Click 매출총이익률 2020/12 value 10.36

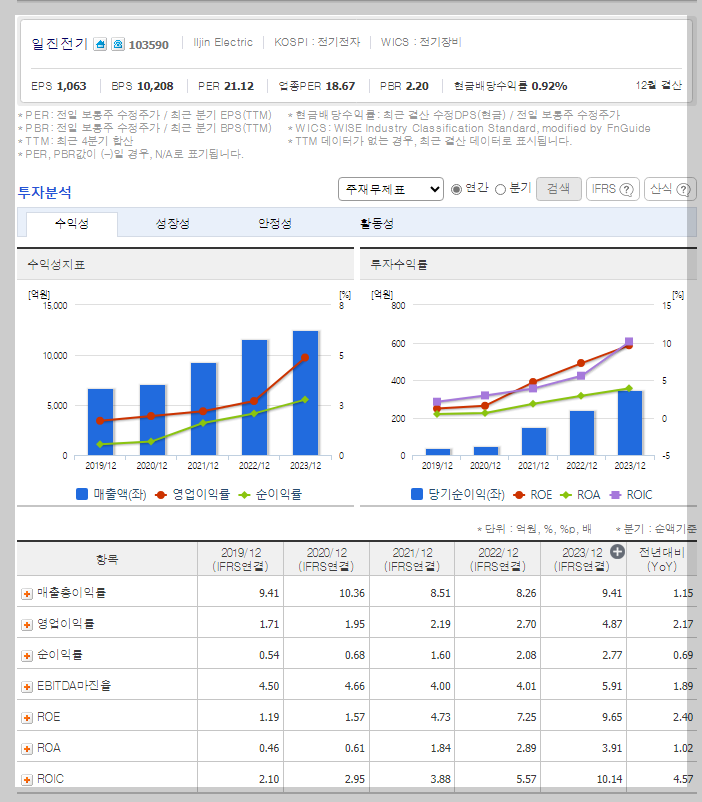coord(352,593)
